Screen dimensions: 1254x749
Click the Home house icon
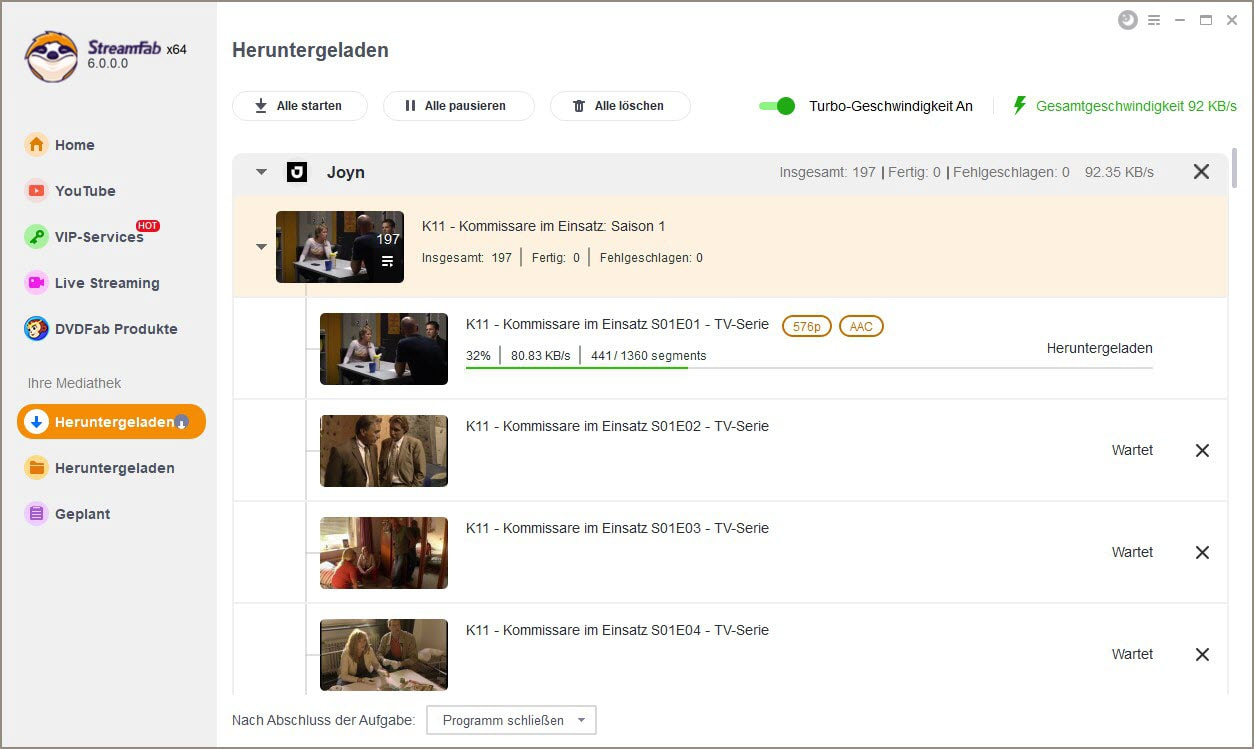(37, 145)
